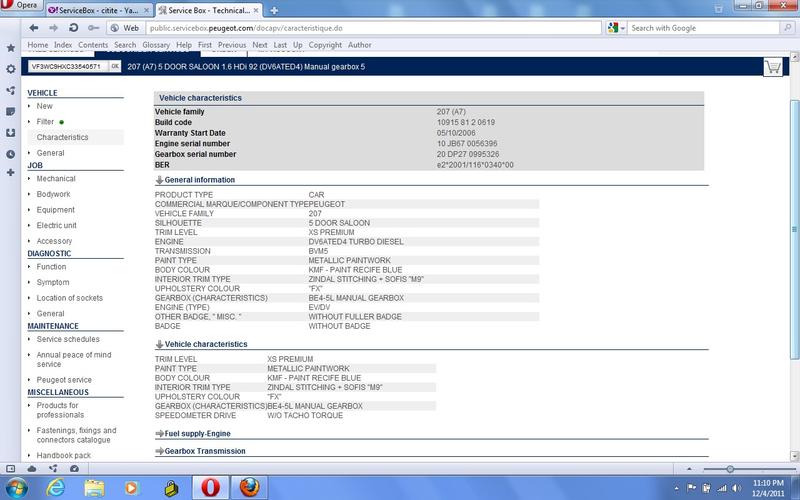
Task: Open the gear panel in sidebar
Action: tap(10, 69)
